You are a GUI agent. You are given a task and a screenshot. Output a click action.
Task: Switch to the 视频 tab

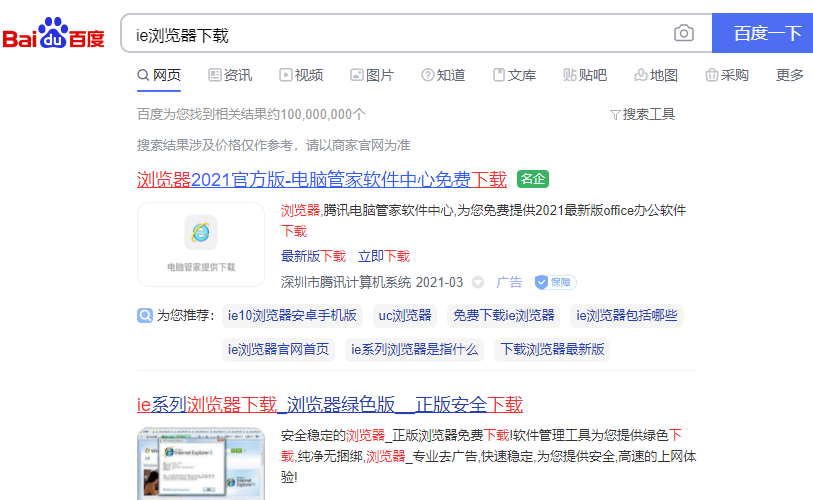pos(301,75)
